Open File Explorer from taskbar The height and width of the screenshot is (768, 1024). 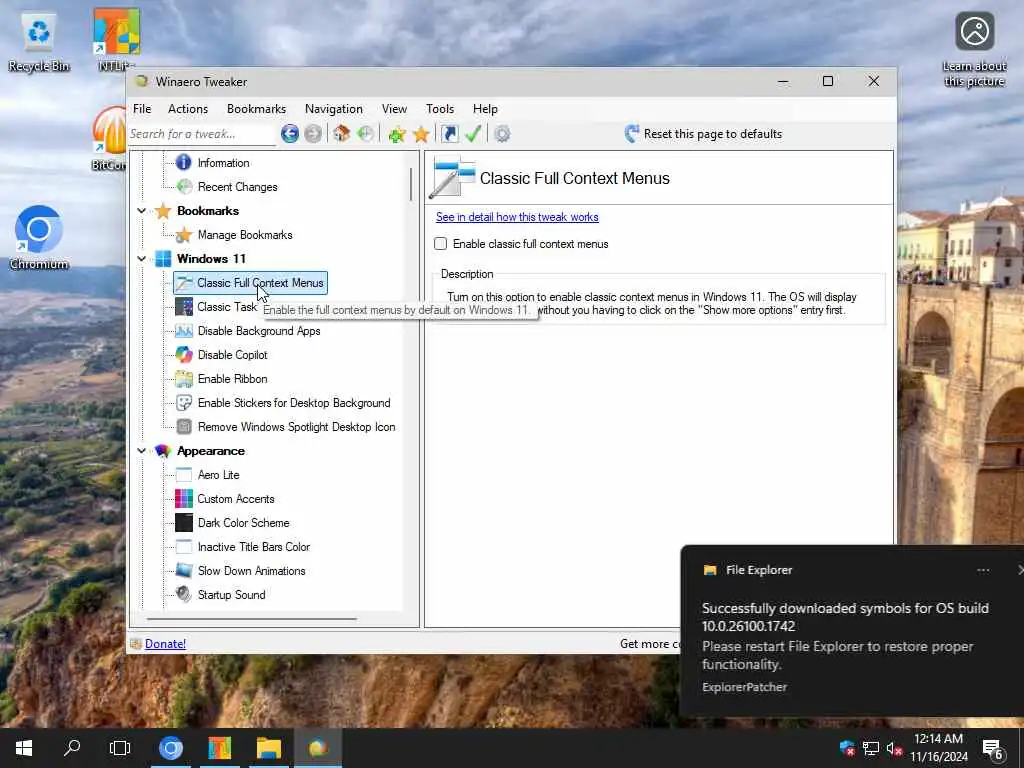coord(268,748)
